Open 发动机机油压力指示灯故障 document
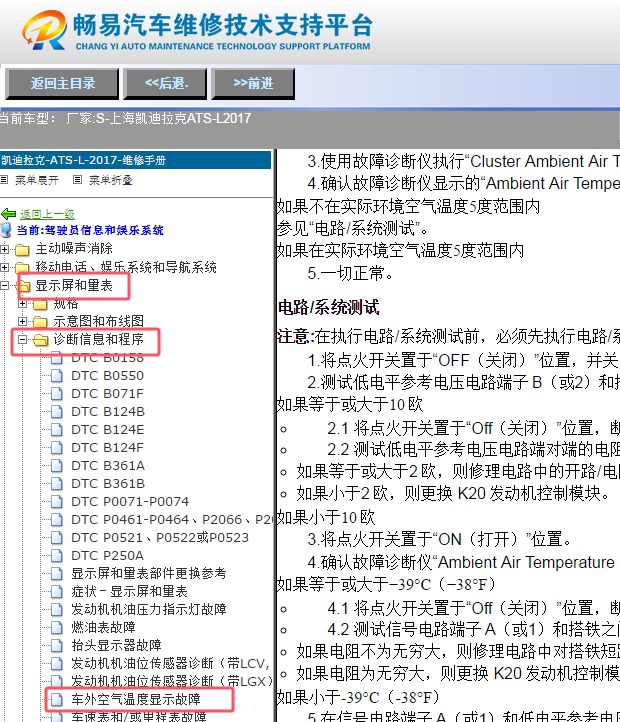This screenshot has height=722, width=620. pyautogui.click(x=149, y=609)
